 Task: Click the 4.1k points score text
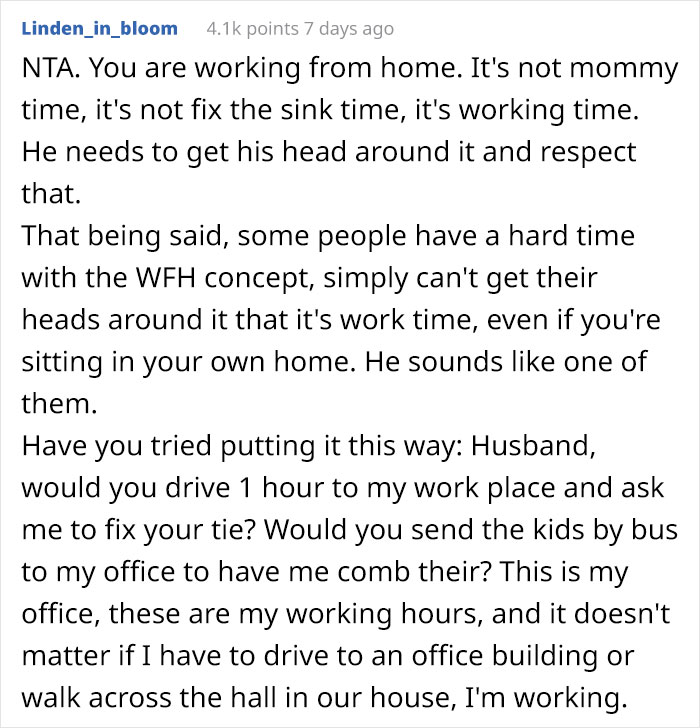[253, 29]
